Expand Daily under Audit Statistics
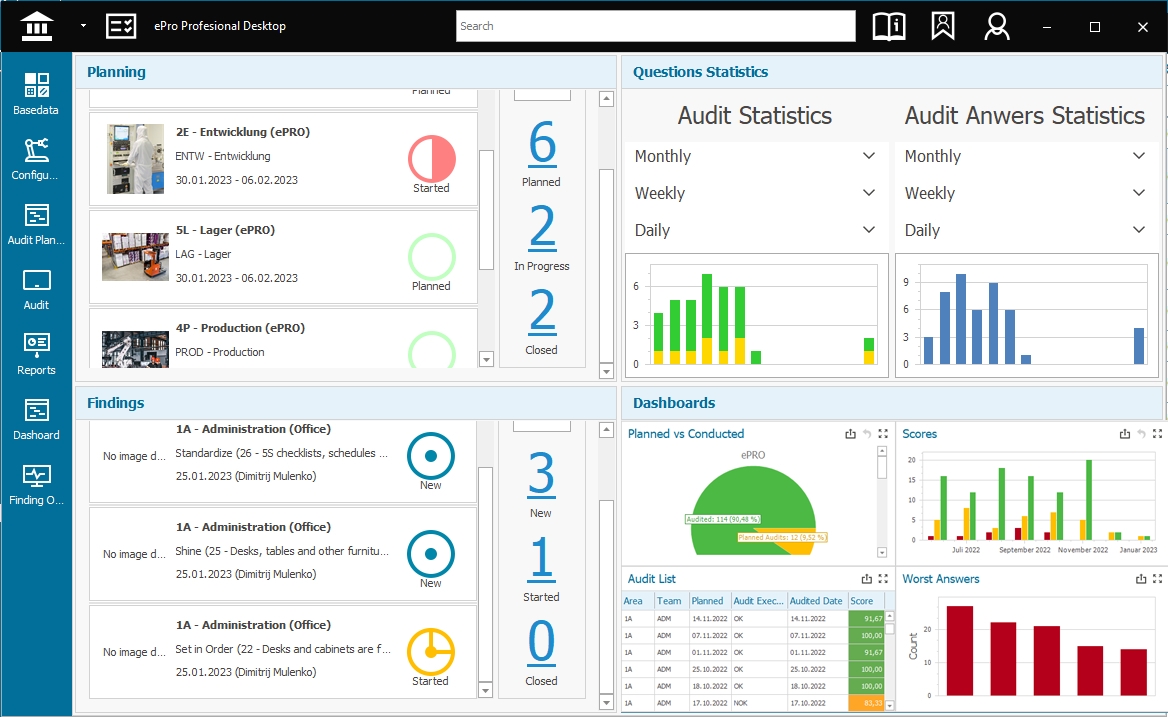This screenshot has height=717, width=1168. [869, 230]
